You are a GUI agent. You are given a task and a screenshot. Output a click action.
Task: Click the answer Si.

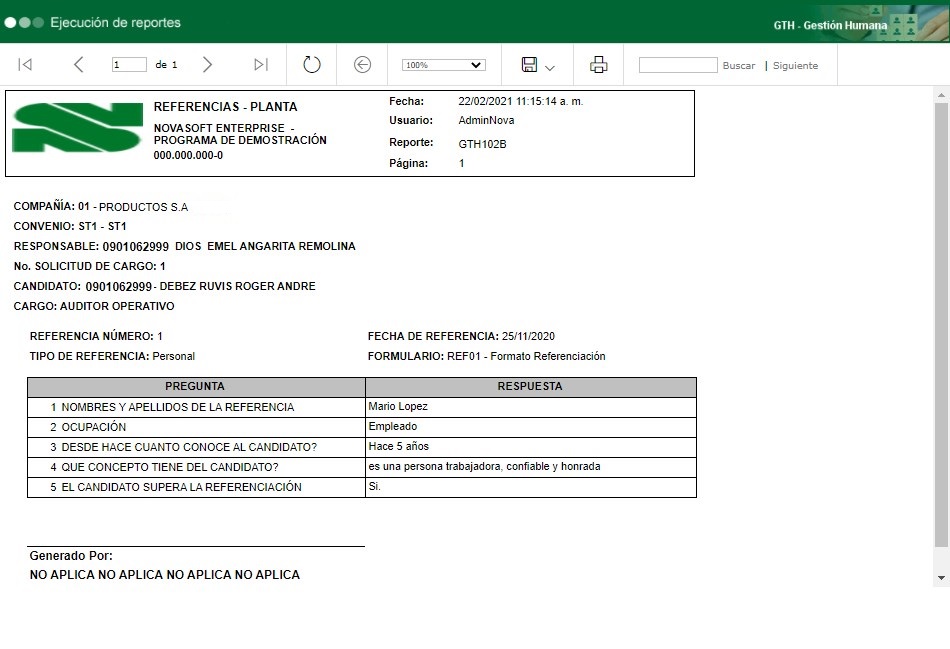coord(374,487)
